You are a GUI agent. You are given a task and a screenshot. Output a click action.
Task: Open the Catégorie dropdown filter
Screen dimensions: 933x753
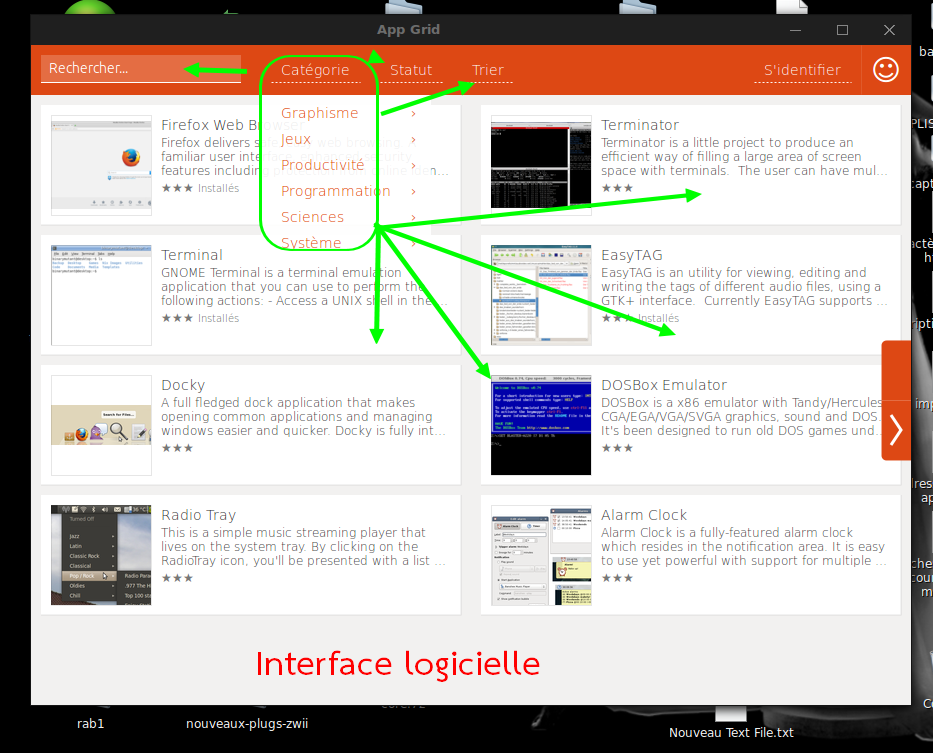[x=315, y=70]
